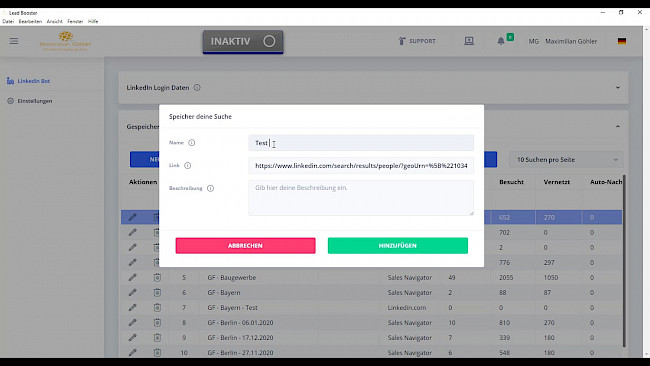Open the Support page
The image size is (650, 366).
[417, 41]
